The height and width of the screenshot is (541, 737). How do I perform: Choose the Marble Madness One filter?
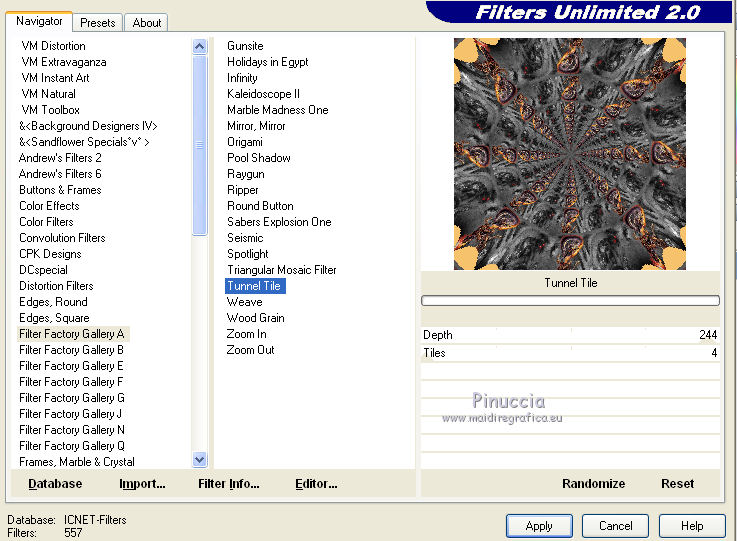click(277, 110)
